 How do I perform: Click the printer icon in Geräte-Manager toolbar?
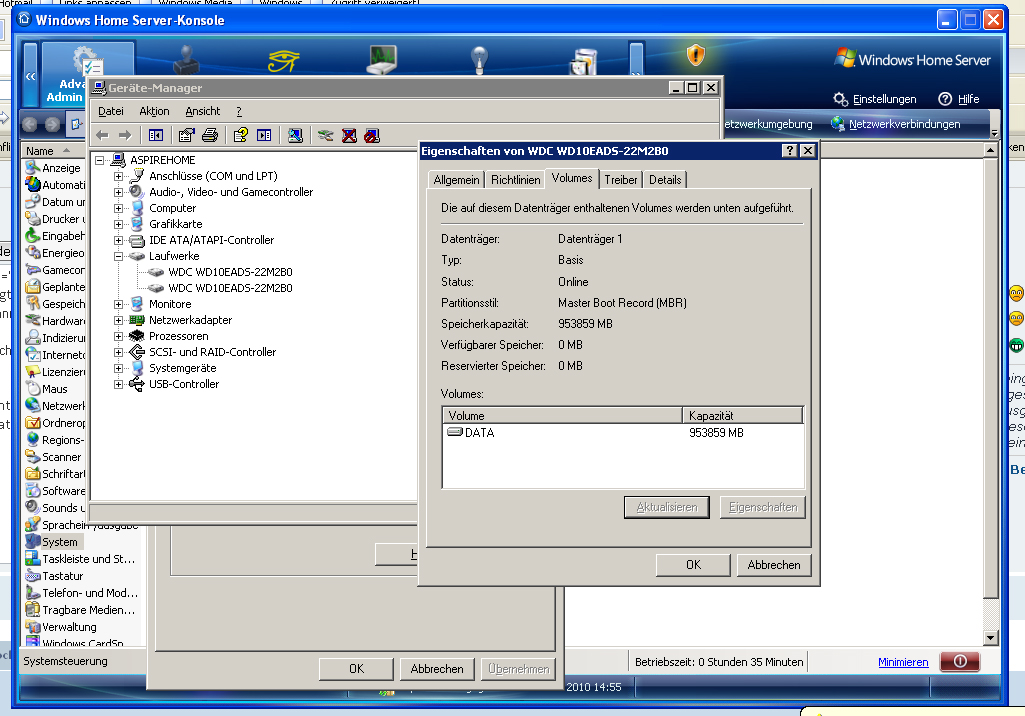(x=210, y=135)
